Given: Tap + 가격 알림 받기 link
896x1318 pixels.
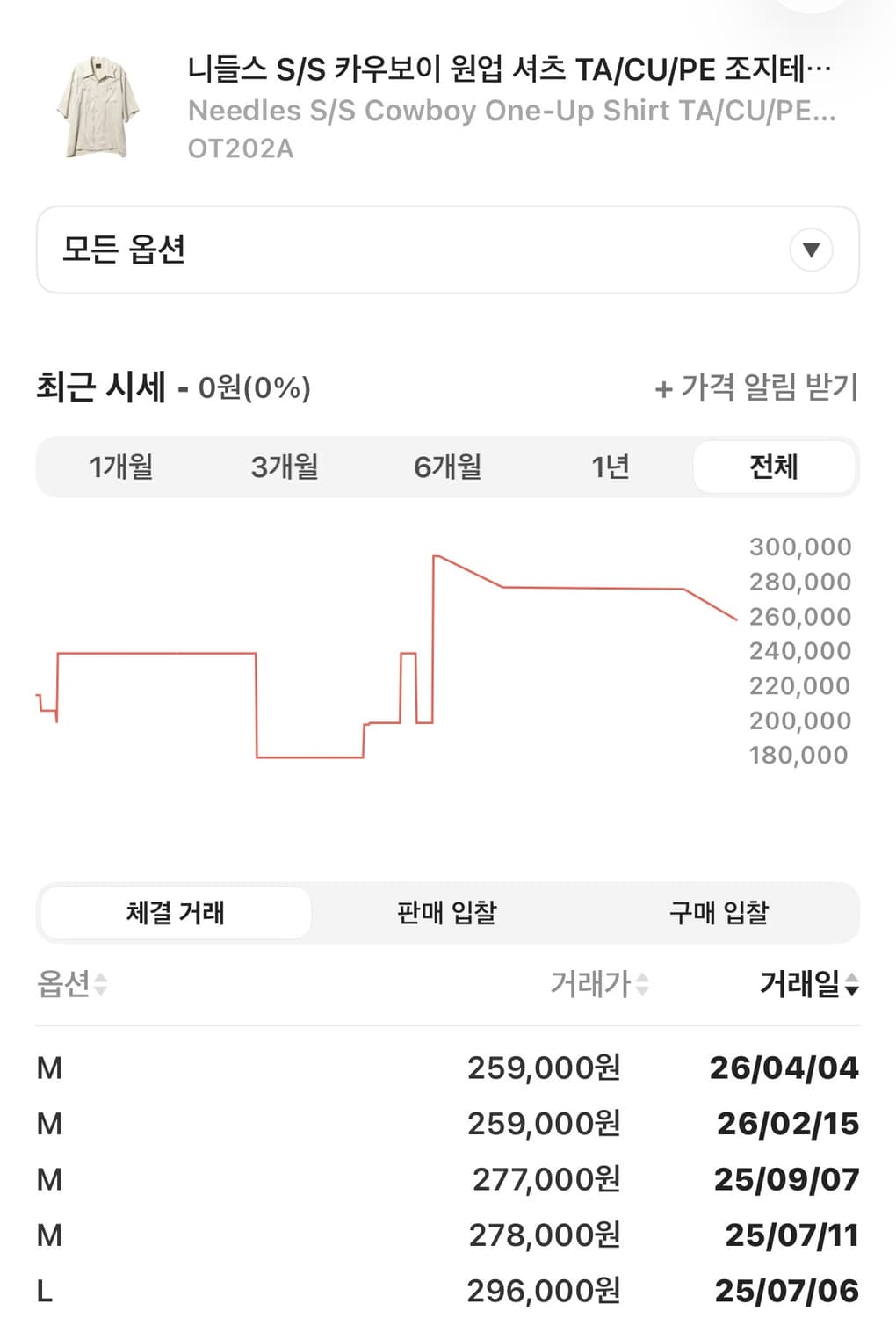Looking at the screenshot, I should click(756, 387).
